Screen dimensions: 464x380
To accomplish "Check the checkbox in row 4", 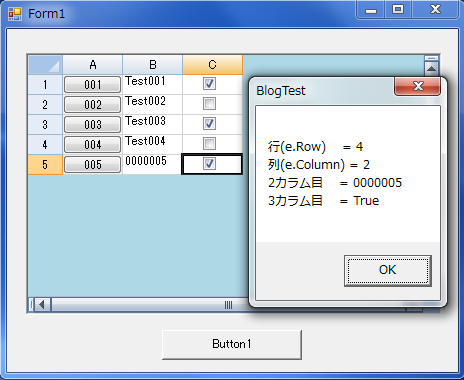I will pyautogui.click(x=209, y=144).
